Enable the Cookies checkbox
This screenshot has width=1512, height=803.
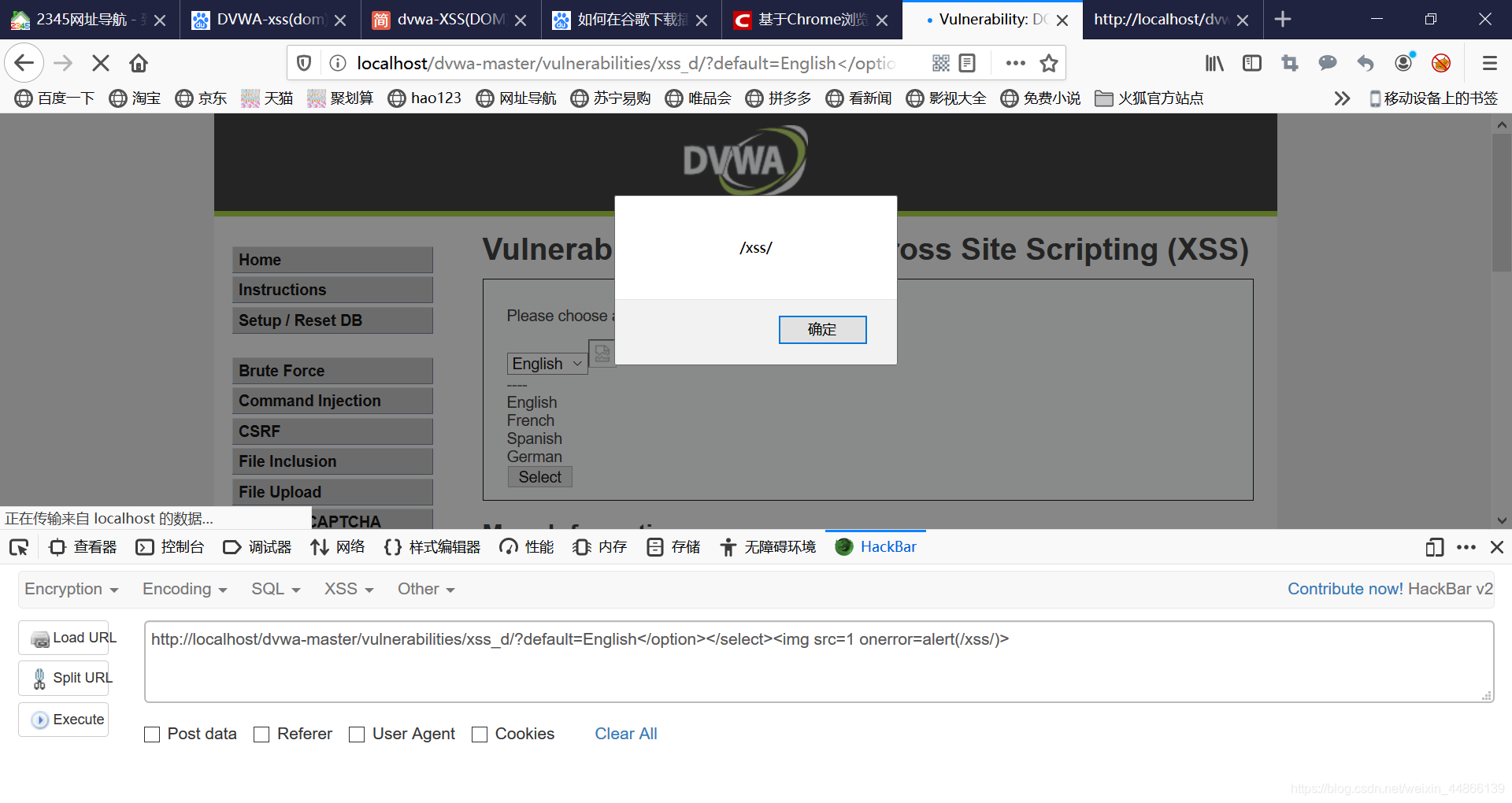[480, 735]
